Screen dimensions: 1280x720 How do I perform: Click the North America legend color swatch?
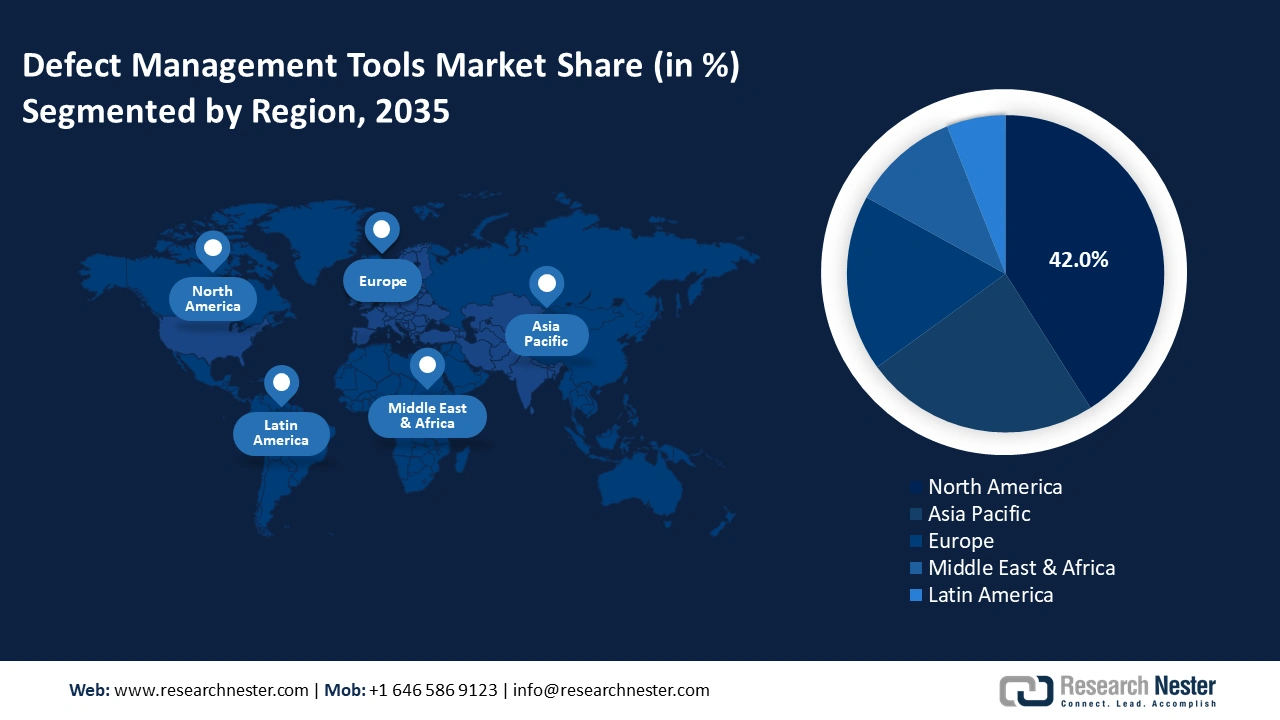pos(916,488)
